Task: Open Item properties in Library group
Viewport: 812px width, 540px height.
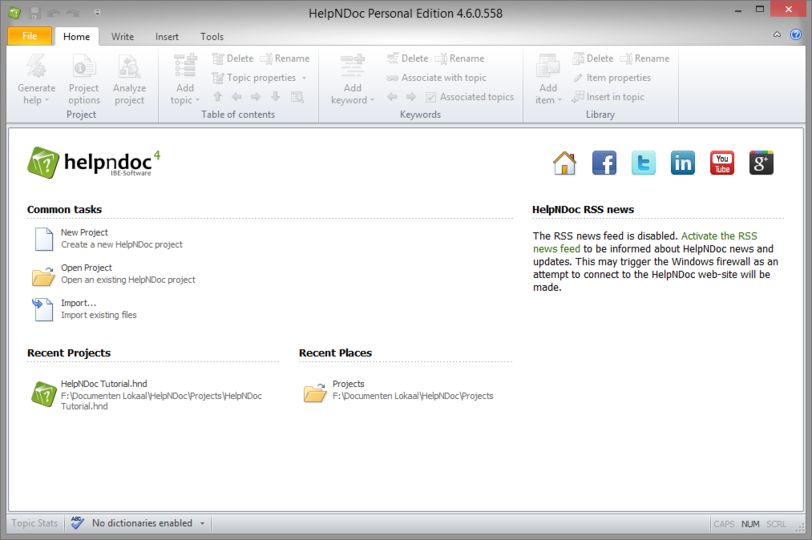Action: pos(612,78)
